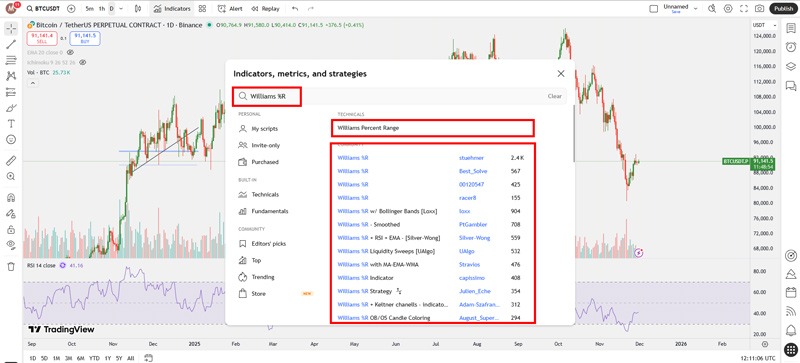Open the calendar icon in right sidebar
Viewport: 800px width, 363px height.
coord(791,293)
